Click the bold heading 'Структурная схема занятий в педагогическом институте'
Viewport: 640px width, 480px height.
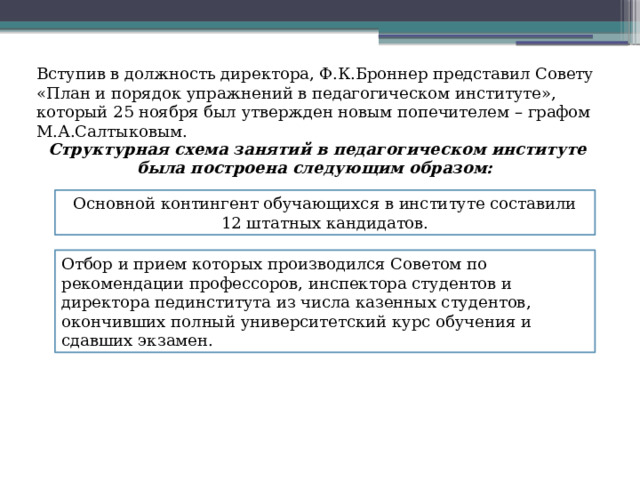tap(318, 149)
